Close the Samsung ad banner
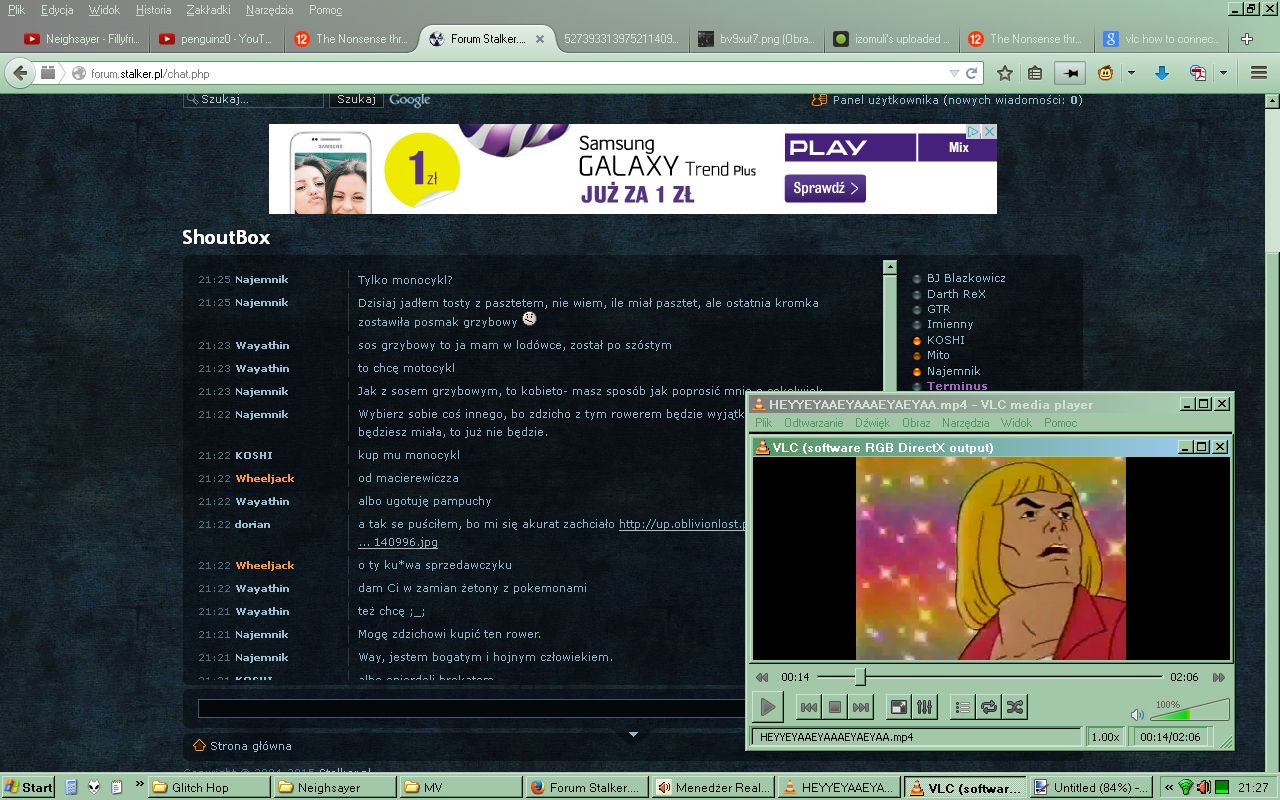1280x800 pixels. pyautogui.click(x=989, y=132)
